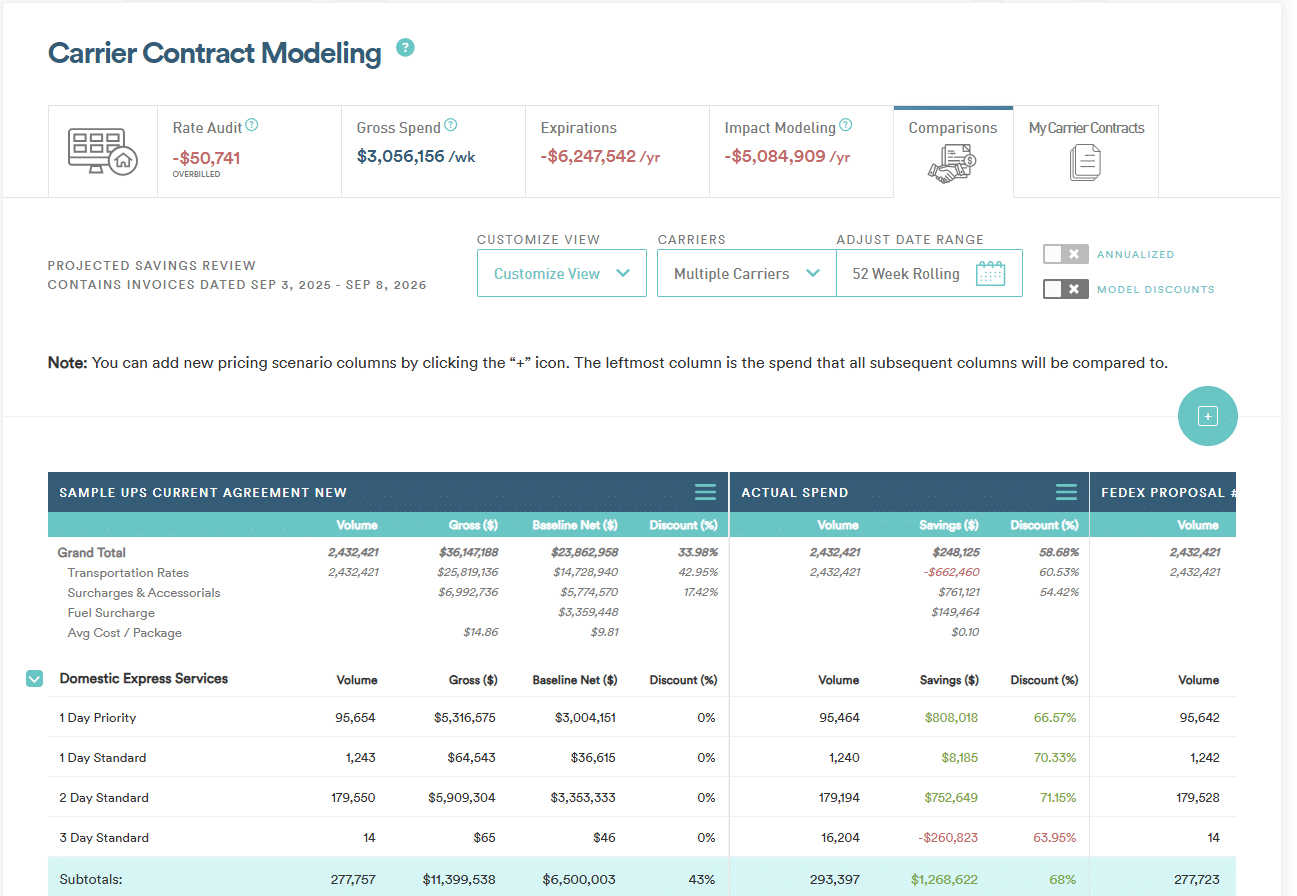Click the Fuel Surcharge row label

click(x=111, y=613)
